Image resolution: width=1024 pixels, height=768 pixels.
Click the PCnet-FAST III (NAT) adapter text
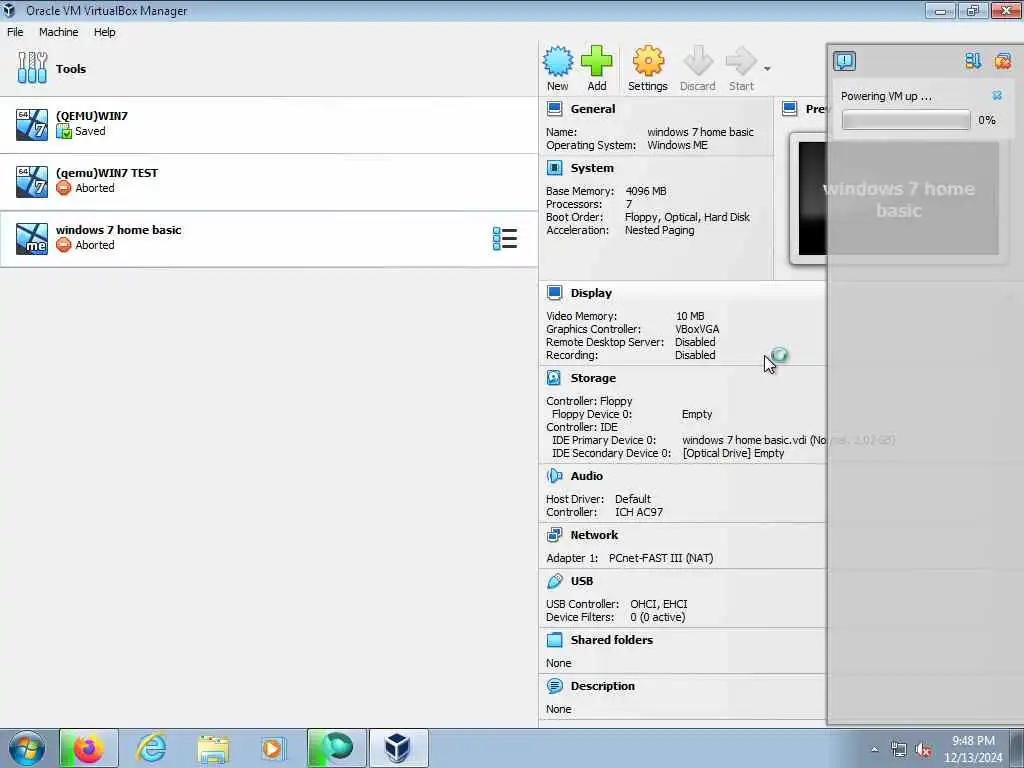tap(661, 558)
